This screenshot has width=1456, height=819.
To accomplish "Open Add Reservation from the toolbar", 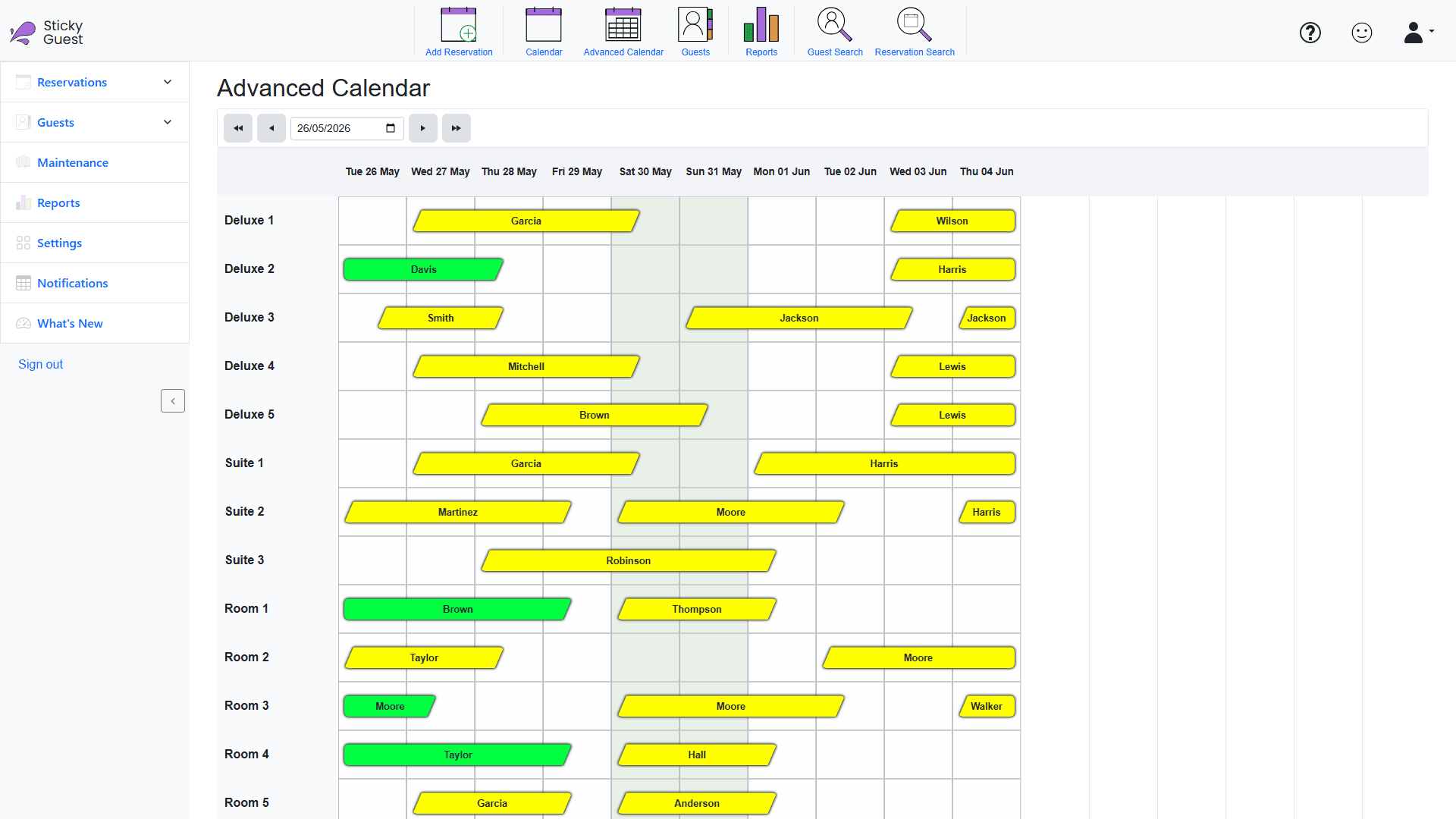I will pos(459,32).
